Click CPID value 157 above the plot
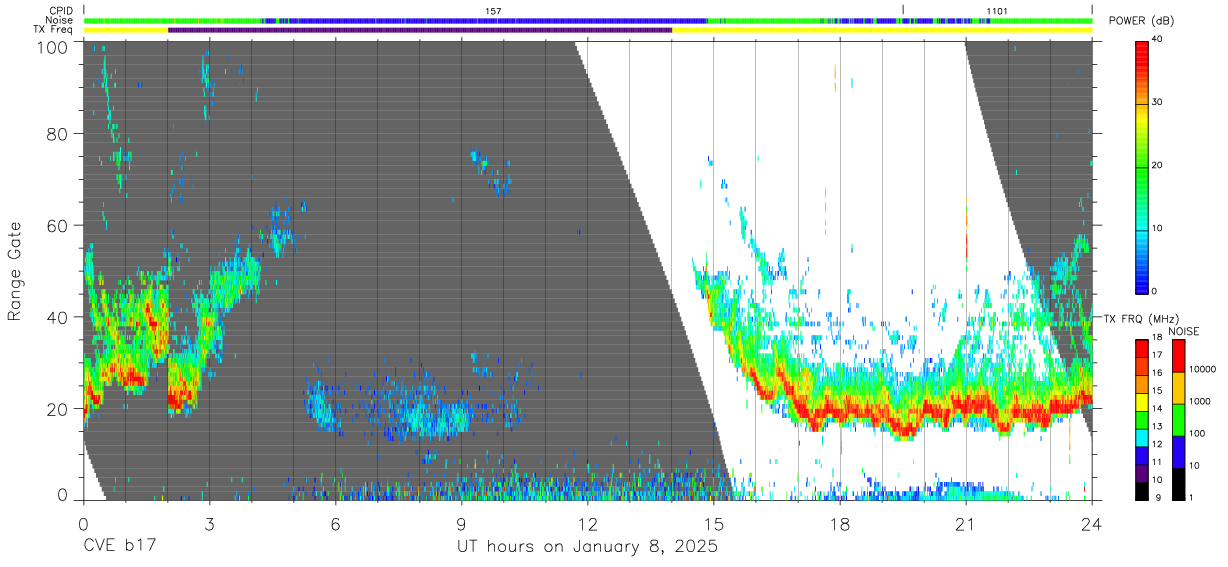 (492, 11)
